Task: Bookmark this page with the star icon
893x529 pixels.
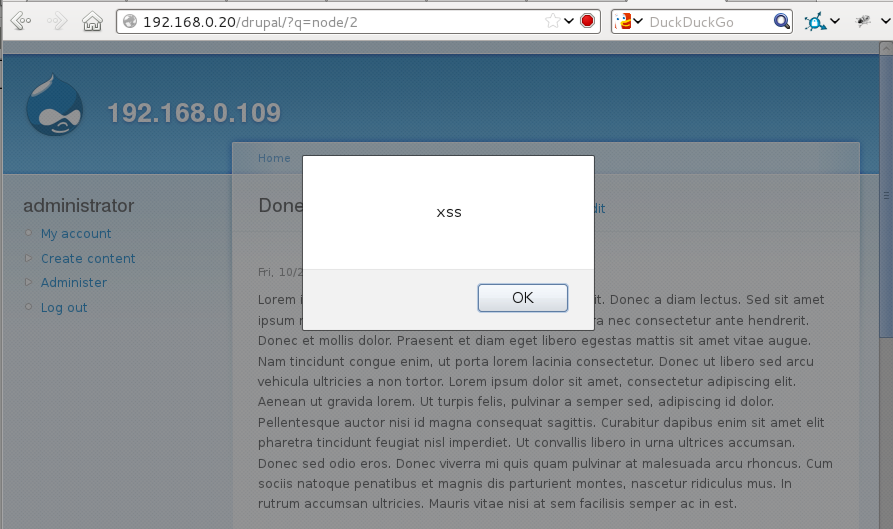Action: click(x=552, y=22)
